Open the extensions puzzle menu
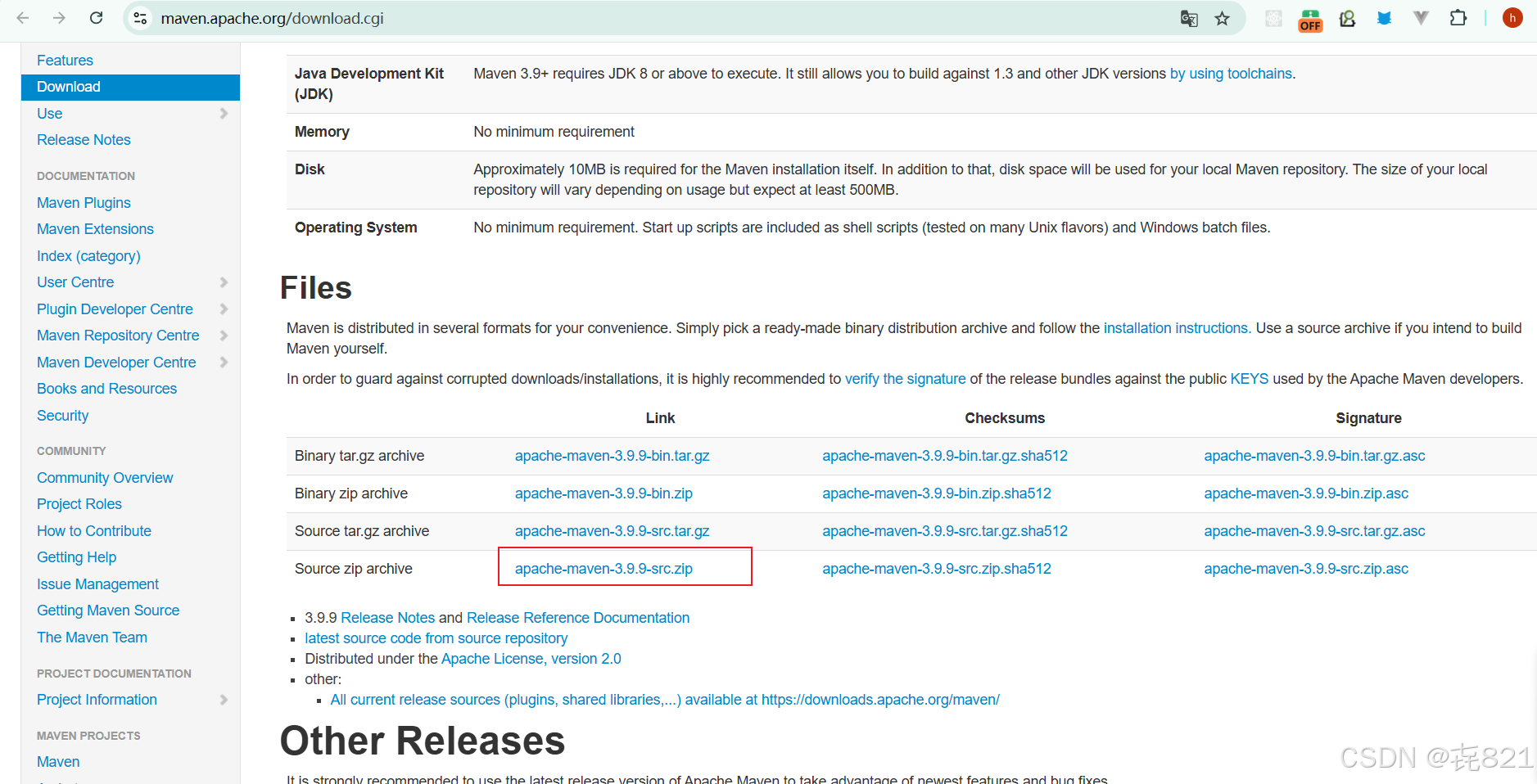1537x784 pixels. coord(1458,18)
